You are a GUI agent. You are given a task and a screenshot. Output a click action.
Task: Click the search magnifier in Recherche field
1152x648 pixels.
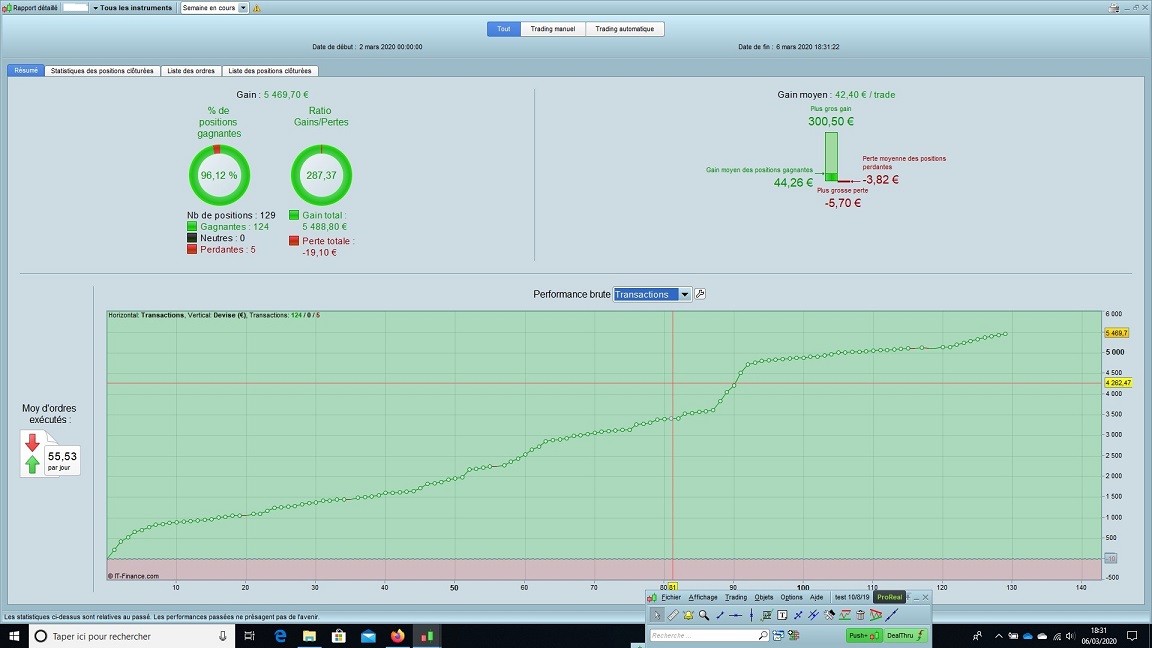point(763,636)
